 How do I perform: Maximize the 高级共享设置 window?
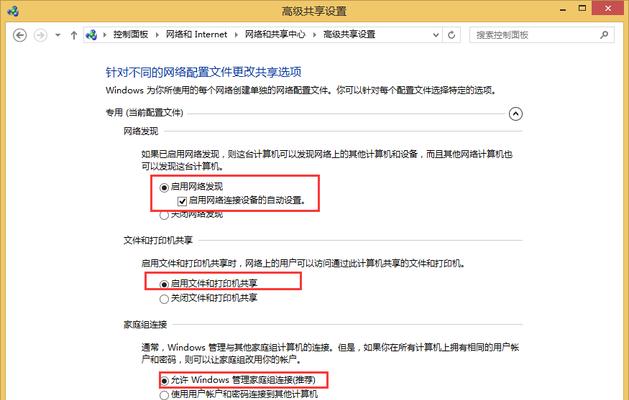coord(582,8)
